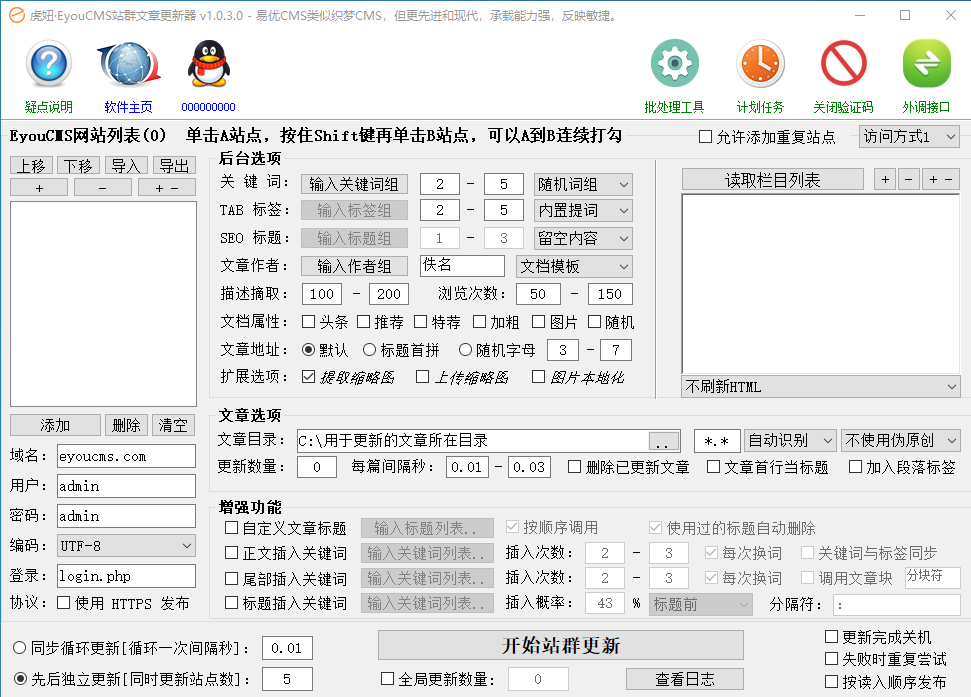Image resolution: width=971 pixels, height=697 pixels.
Task: Open the 计划任务 clock icon
Action: point(760,64)
